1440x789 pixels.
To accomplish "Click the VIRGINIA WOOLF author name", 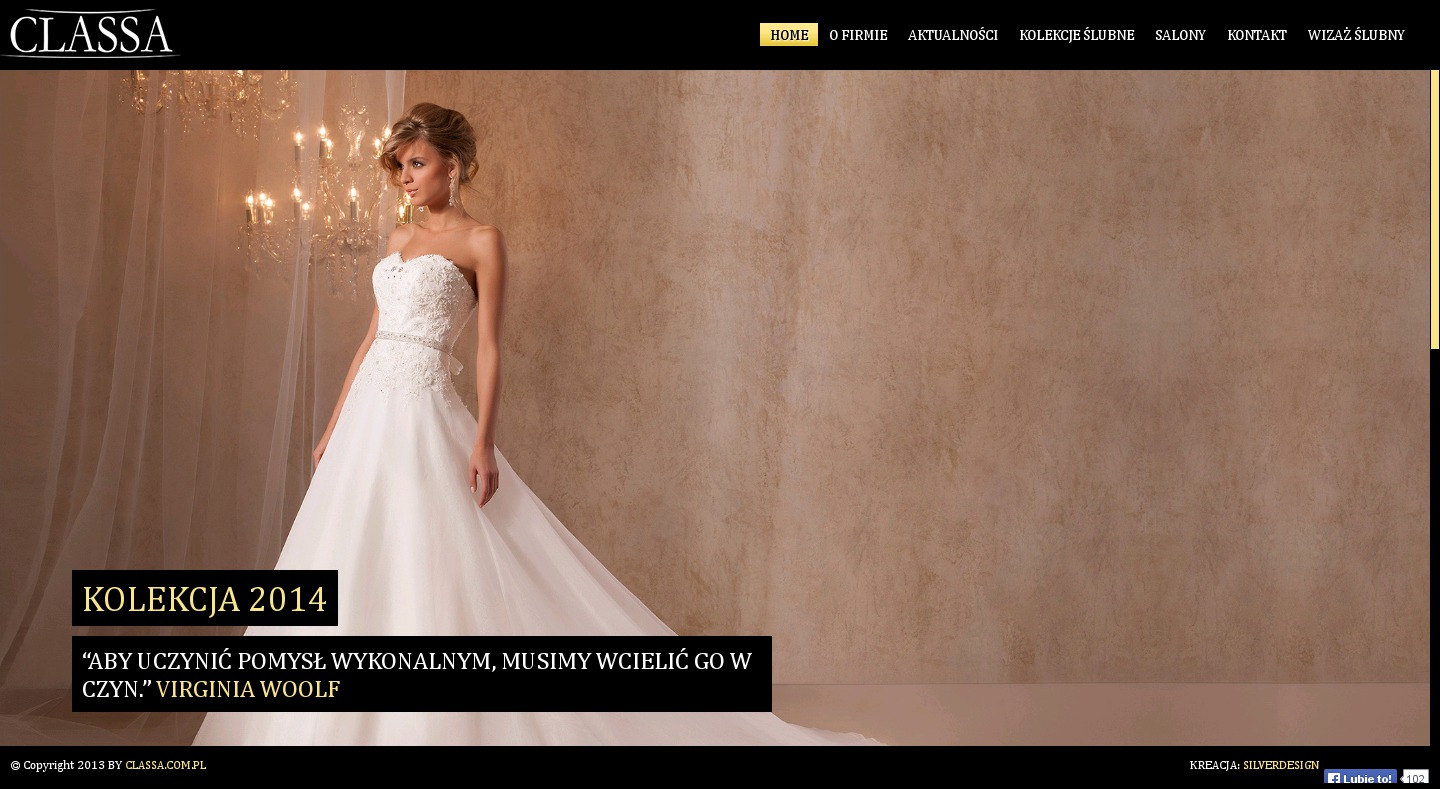I will click(x=248, y=690).
